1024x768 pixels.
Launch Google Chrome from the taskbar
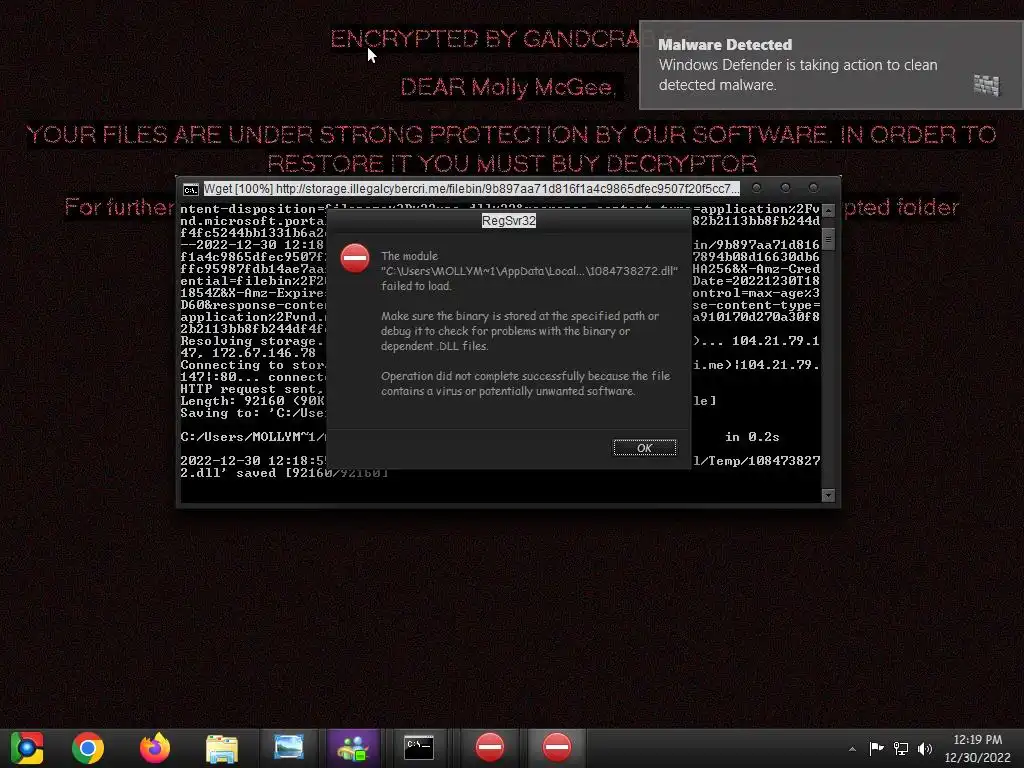[88, 748]
